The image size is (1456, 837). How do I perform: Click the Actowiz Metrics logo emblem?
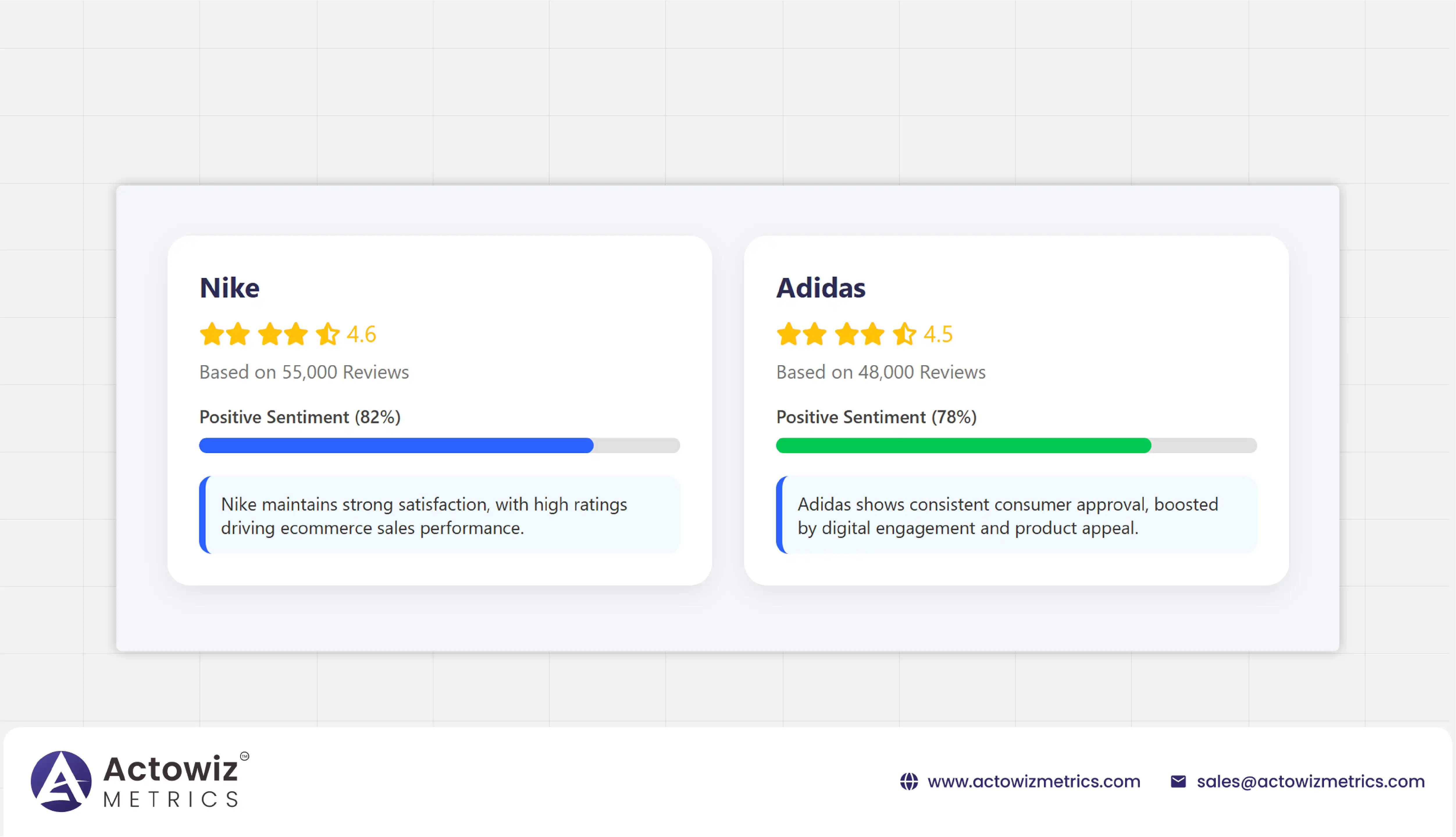61,781
